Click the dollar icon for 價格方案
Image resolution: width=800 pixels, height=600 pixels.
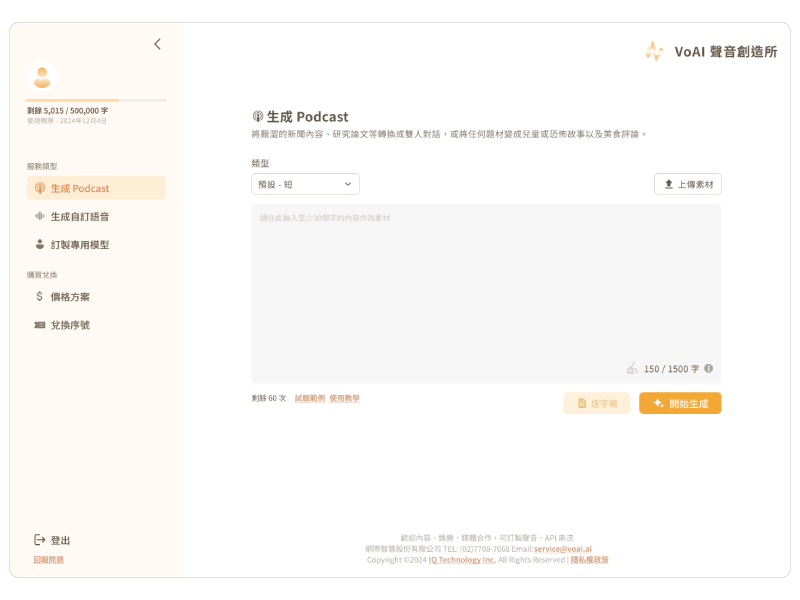coord(40,297)
